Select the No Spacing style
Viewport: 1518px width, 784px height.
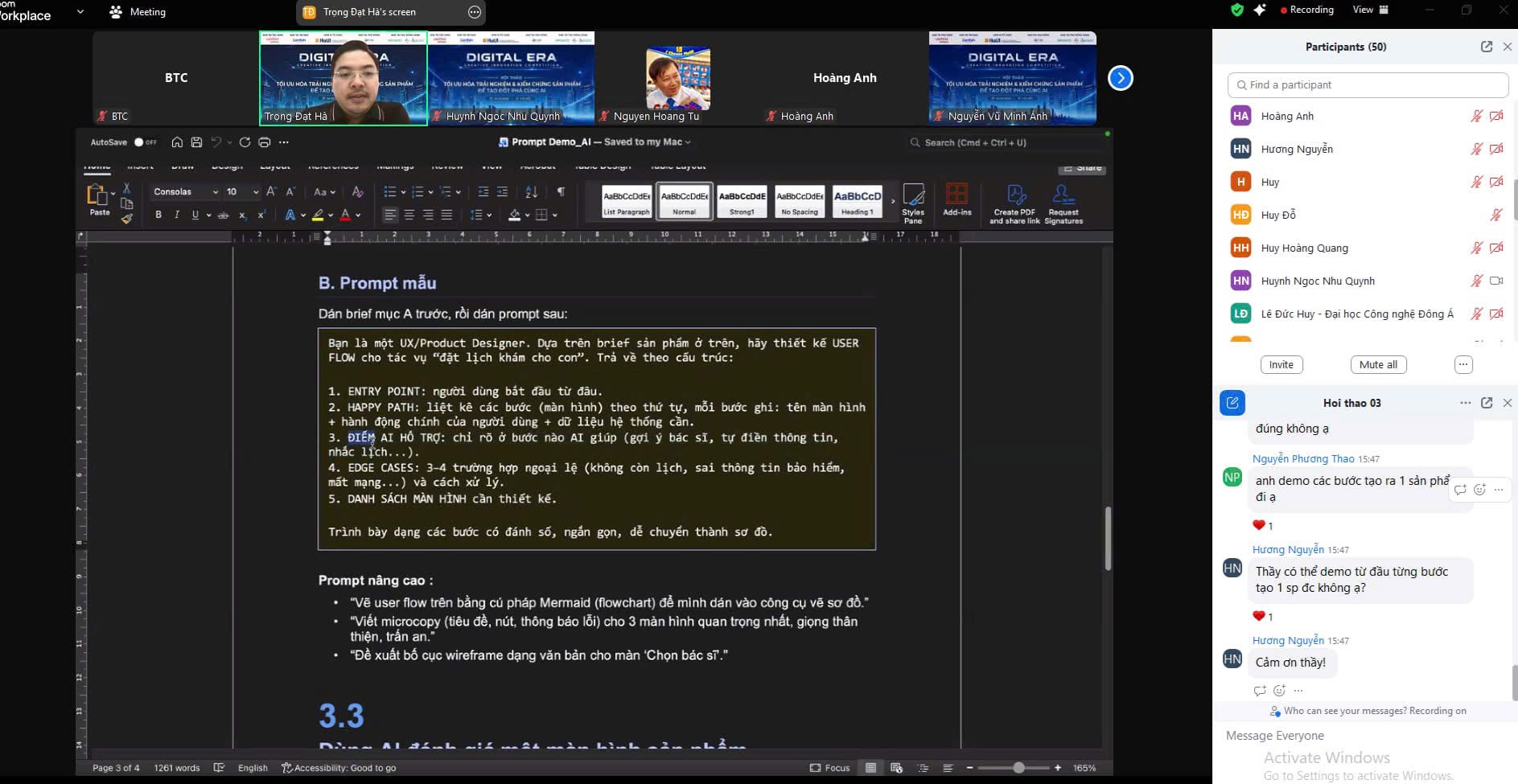(800, 201)
